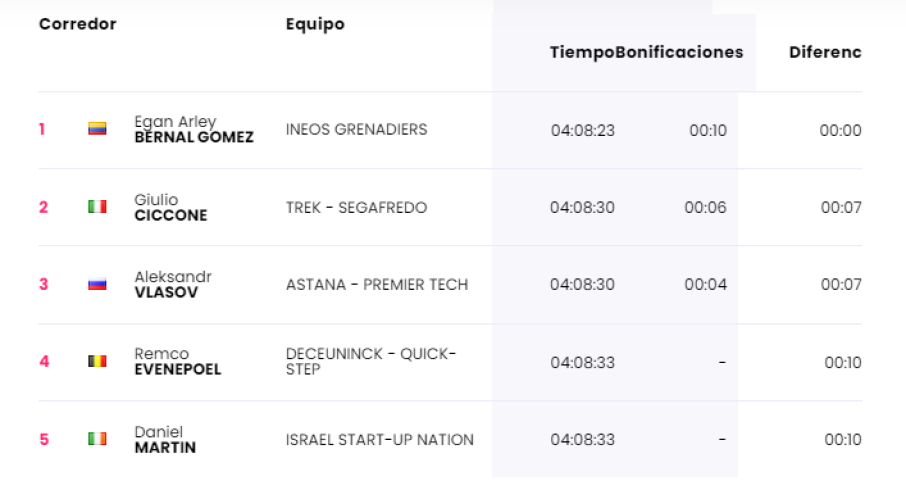
Task: Click the Belgian flag next to Evenepoel
Action: click(97, 361)
